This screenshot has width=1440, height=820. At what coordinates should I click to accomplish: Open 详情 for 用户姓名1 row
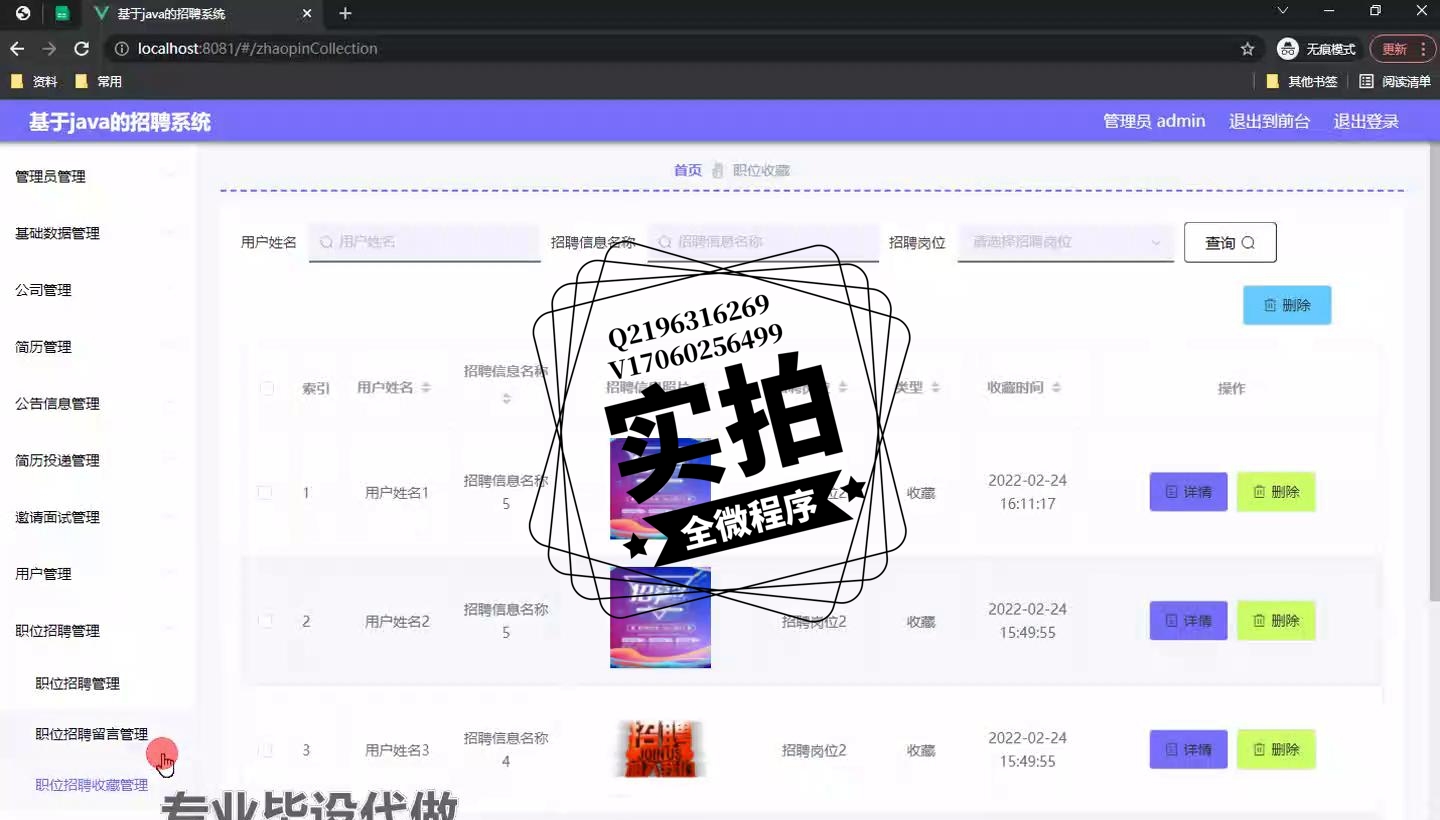(x=1188, y=492)
